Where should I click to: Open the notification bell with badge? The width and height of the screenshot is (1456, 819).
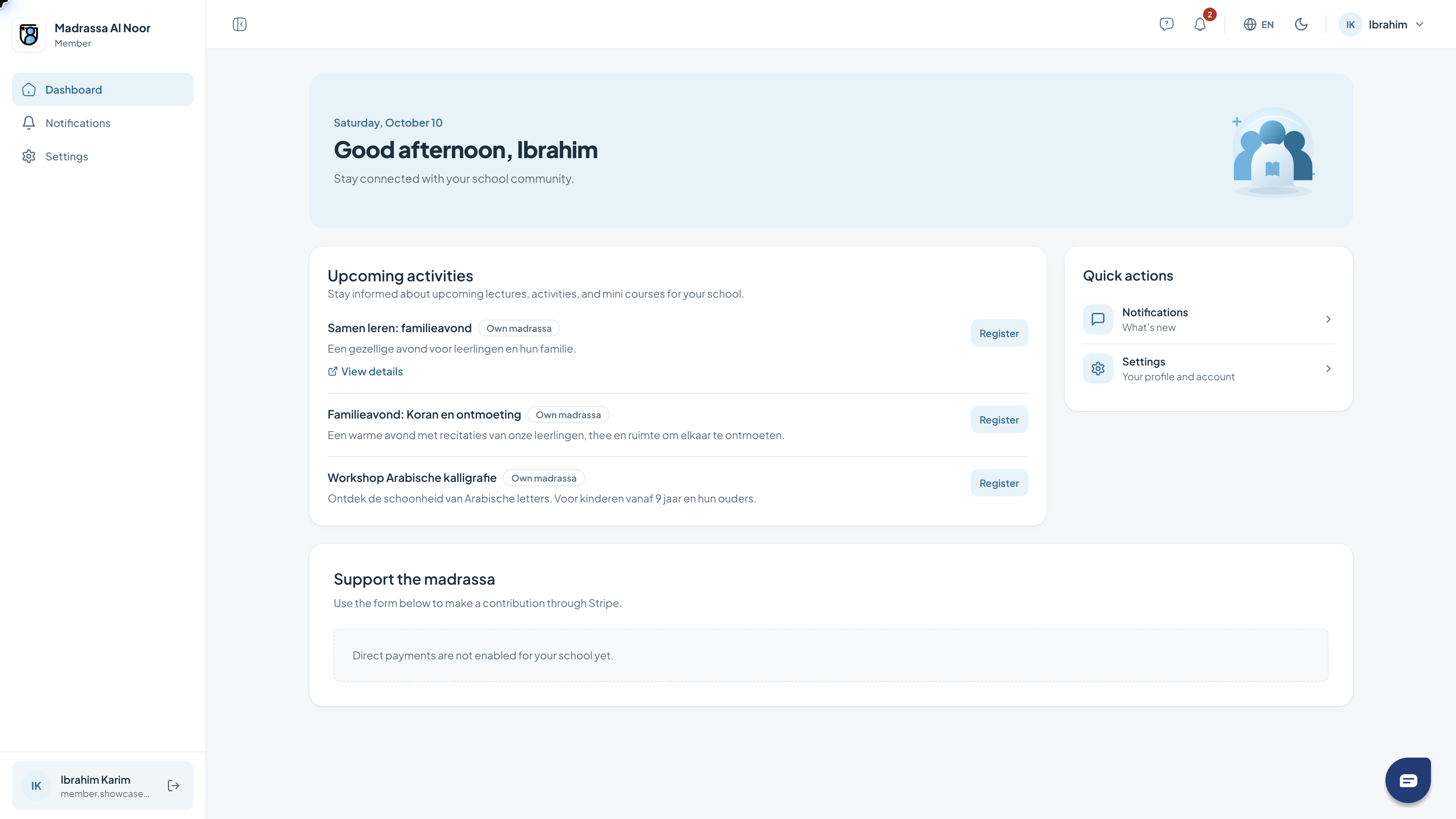[1200, 24]
